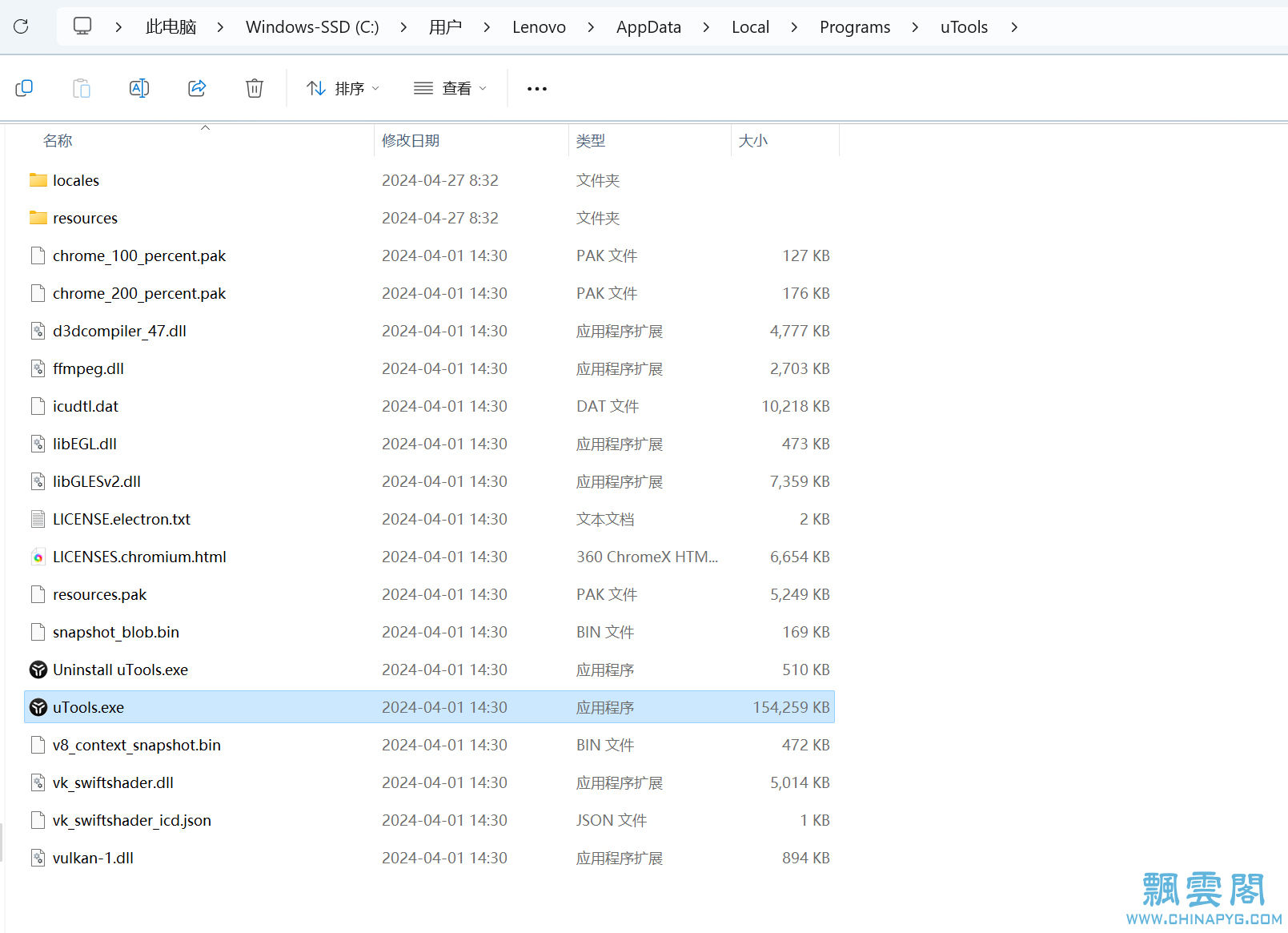Go to AppData in the breadcrumb

pyautogui.click(x=648, y=27)
